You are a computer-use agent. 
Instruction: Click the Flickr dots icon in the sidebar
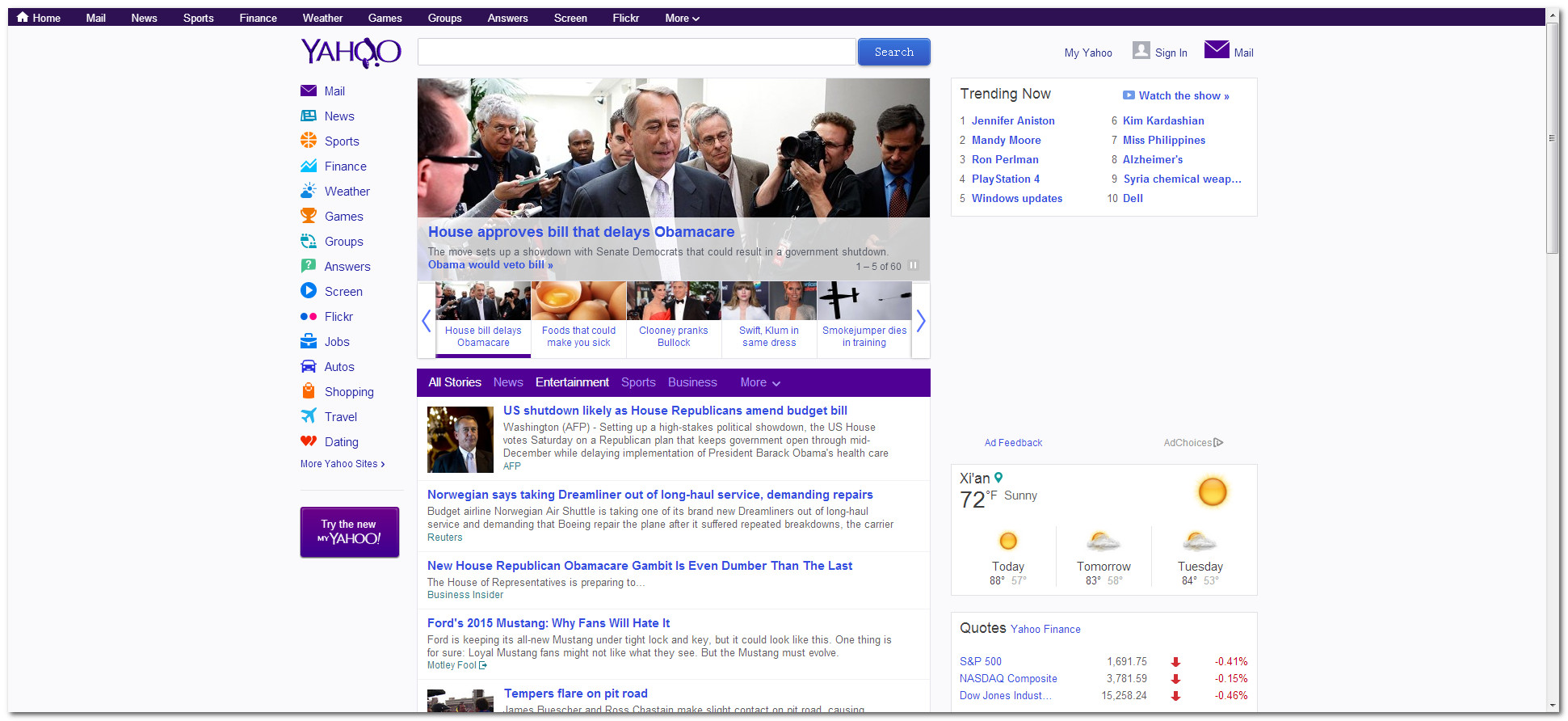tap(308, 317)
